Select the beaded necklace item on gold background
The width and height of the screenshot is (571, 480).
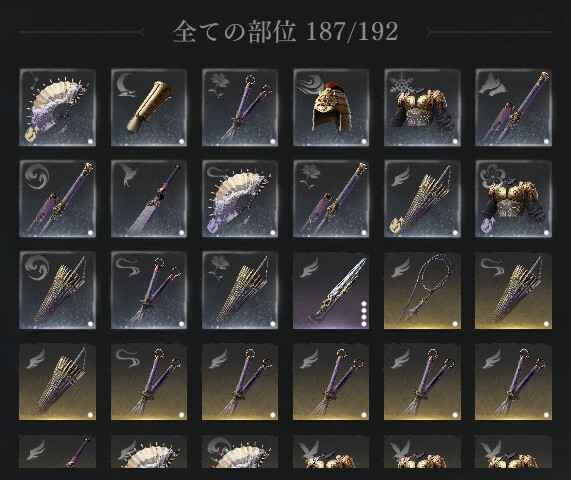[422, 290]
